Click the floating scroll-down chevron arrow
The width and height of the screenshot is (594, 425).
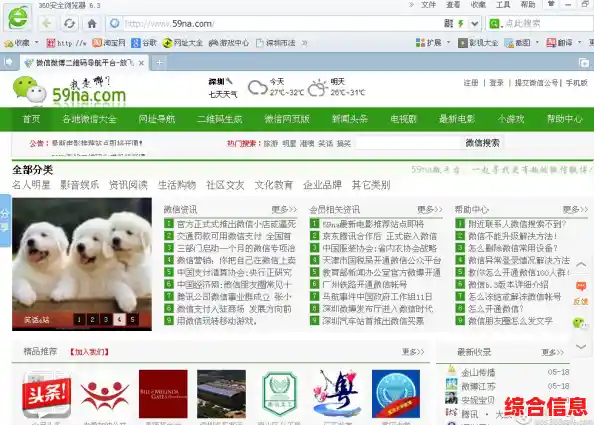tap(581, 346)
